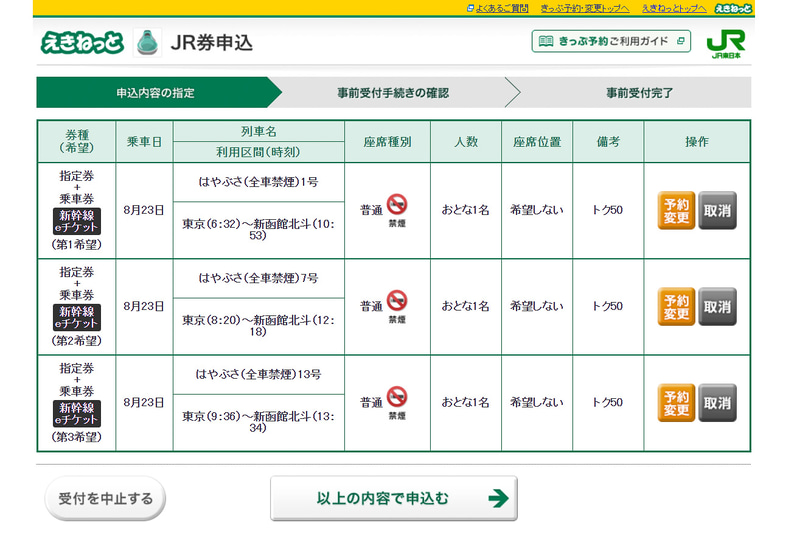Click the 利用区間(時刻) column header
The image size is (800, 534).
click(259, 152)
